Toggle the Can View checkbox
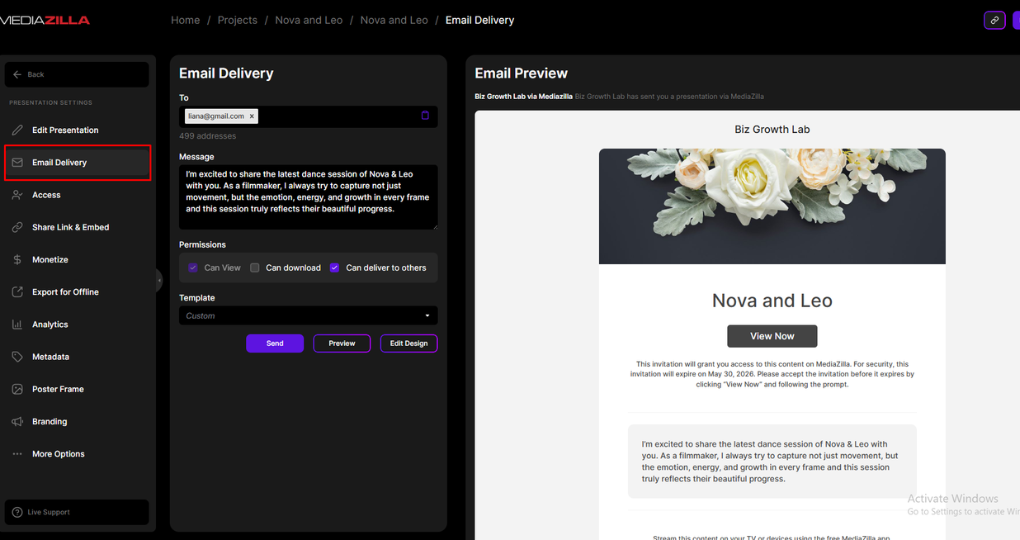 pos(193,267)
